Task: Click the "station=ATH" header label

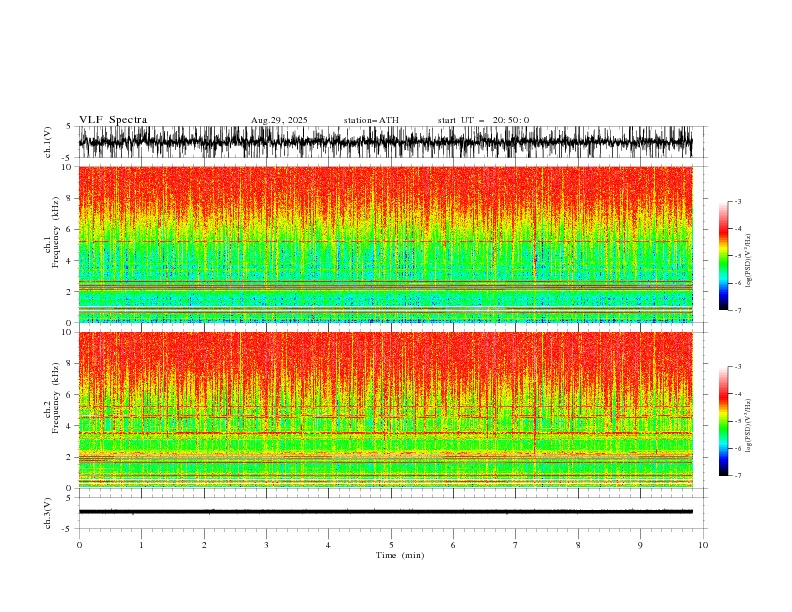Action: click(x=371, y=120)
